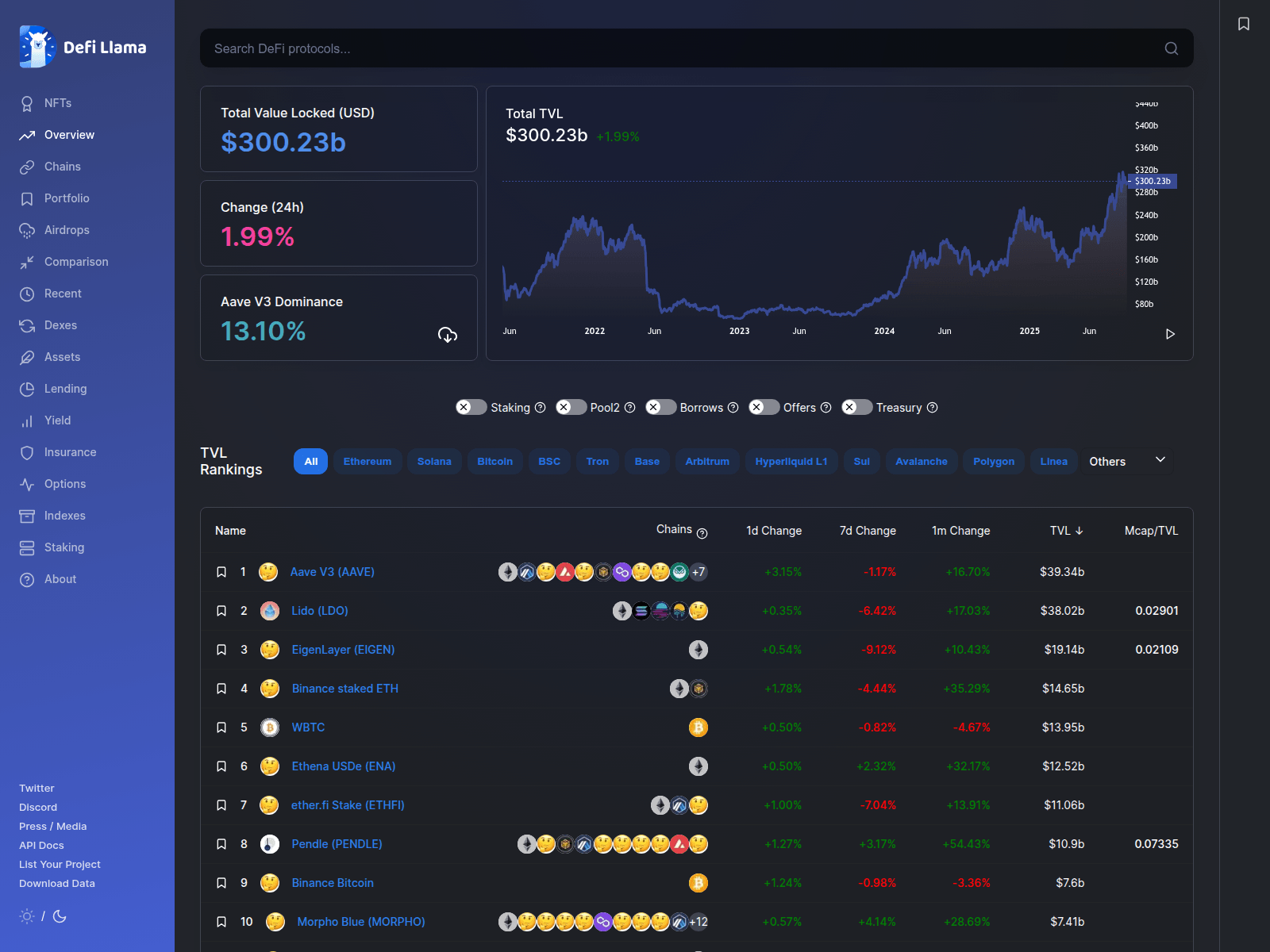
Task: Sort by 1d Change column
Action: (774, 531)
